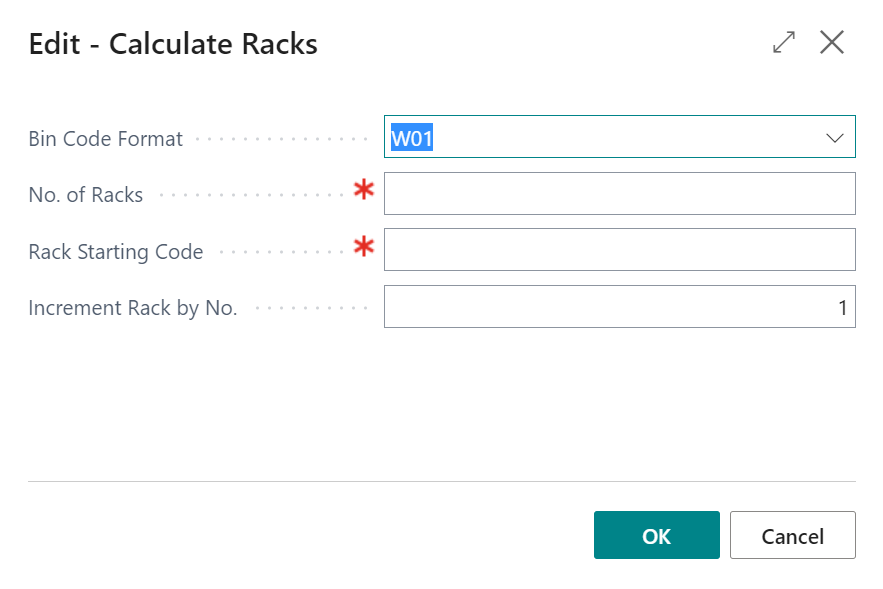Focus the No. of Racks input field

(619, 194)
